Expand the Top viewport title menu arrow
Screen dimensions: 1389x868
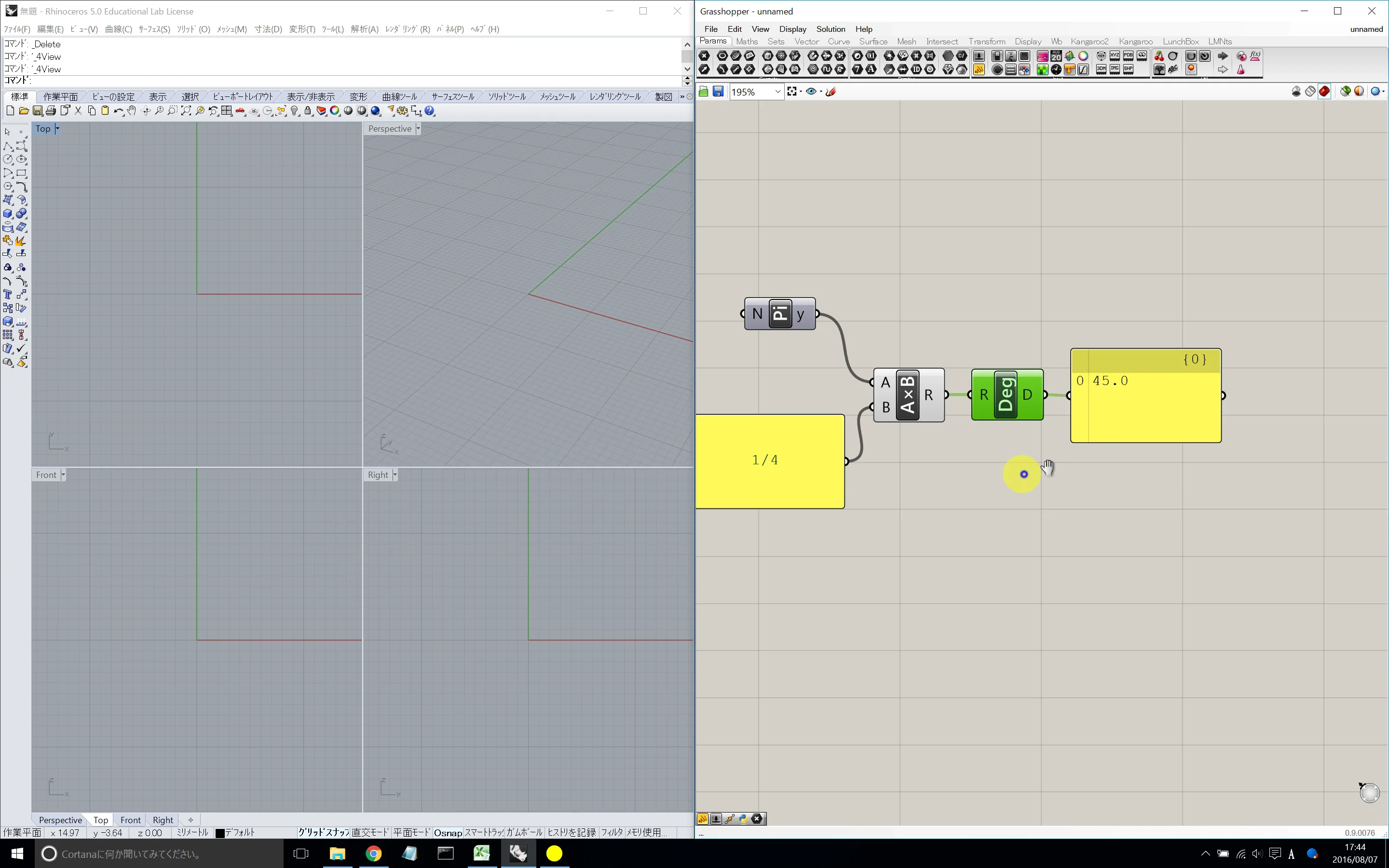(x=57, y=129)
